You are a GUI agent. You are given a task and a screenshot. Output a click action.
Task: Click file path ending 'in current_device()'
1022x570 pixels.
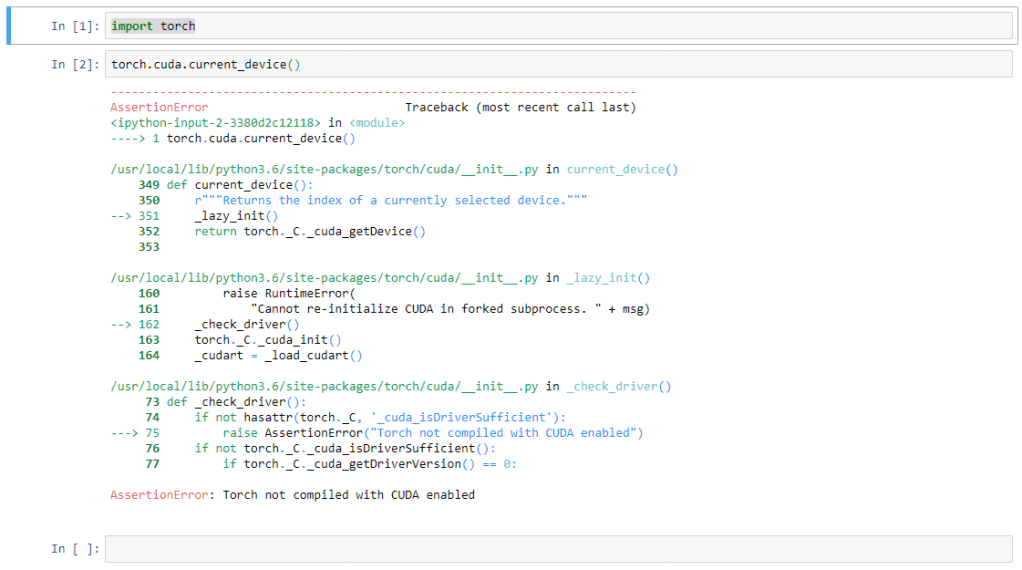click(394, 169)
